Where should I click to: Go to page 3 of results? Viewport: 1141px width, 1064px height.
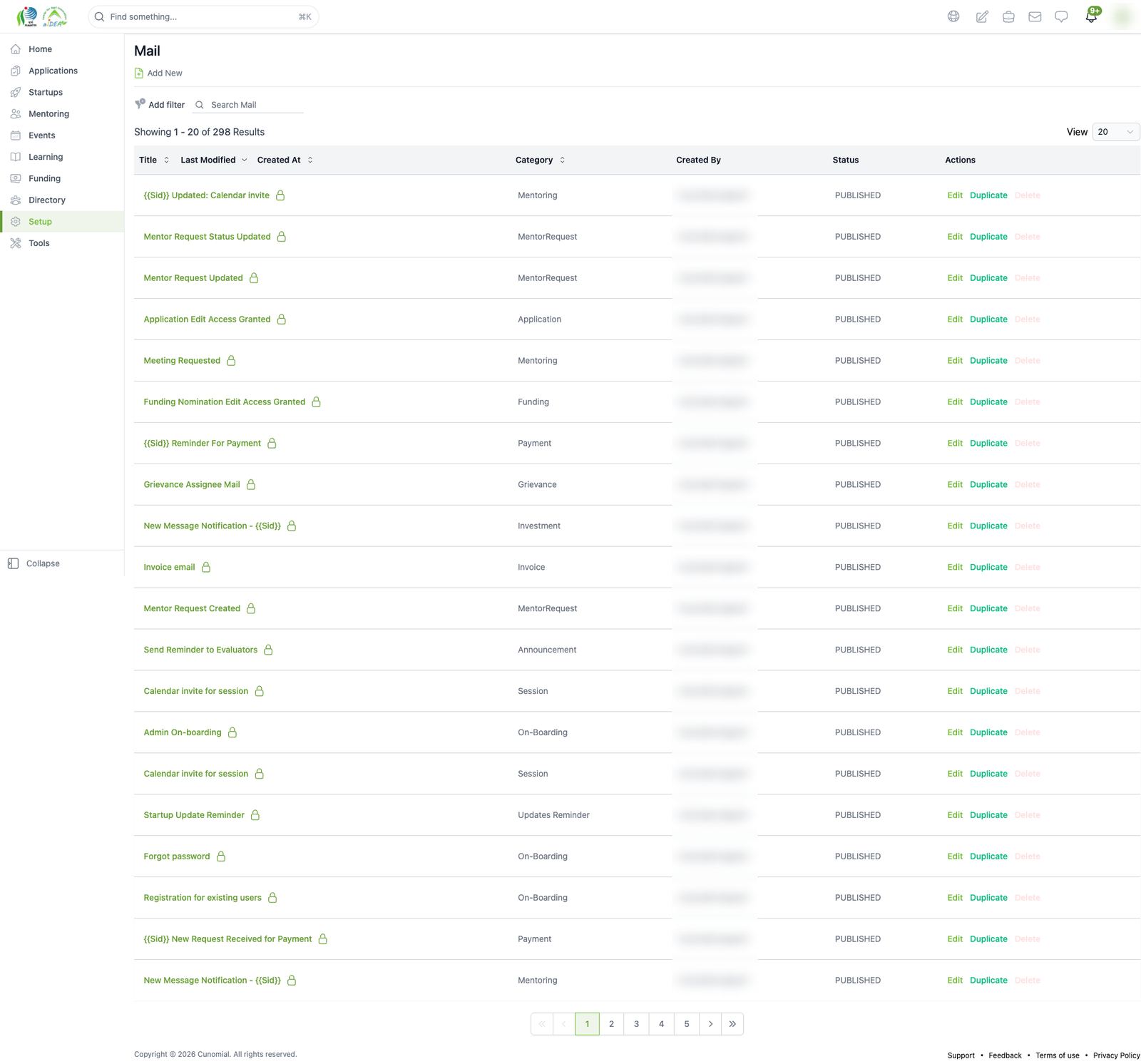636,1024
